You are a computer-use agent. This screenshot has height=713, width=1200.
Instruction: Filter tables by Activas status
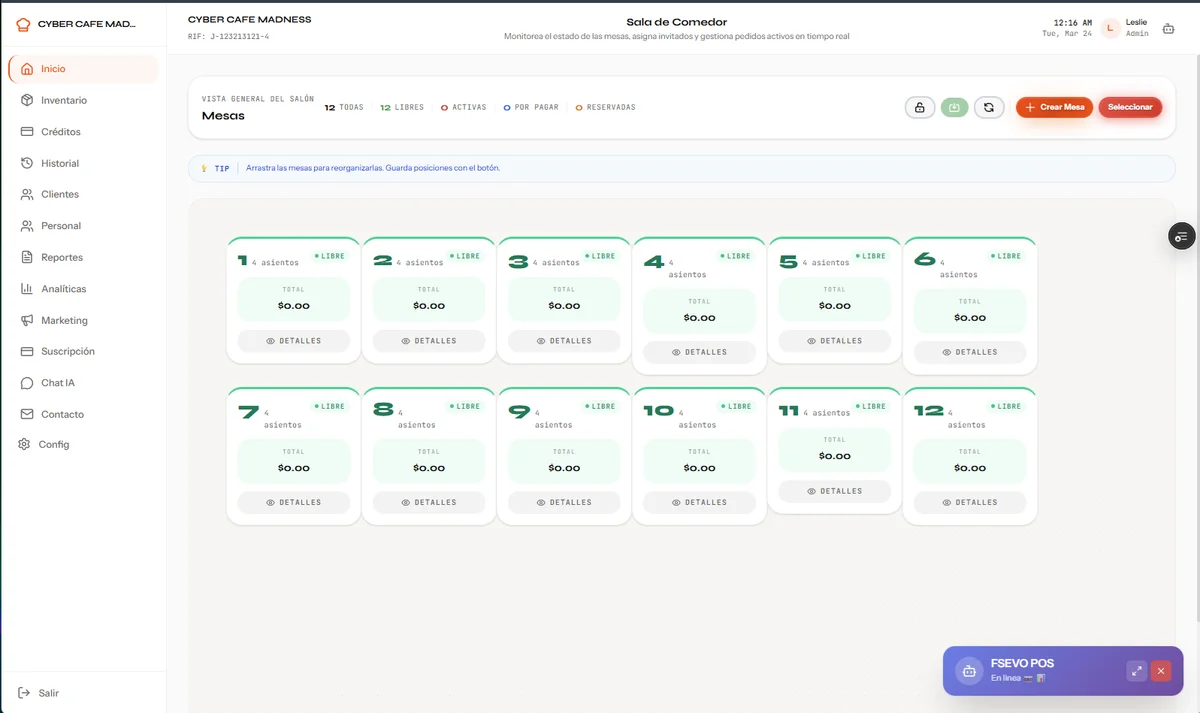(464, 107)
